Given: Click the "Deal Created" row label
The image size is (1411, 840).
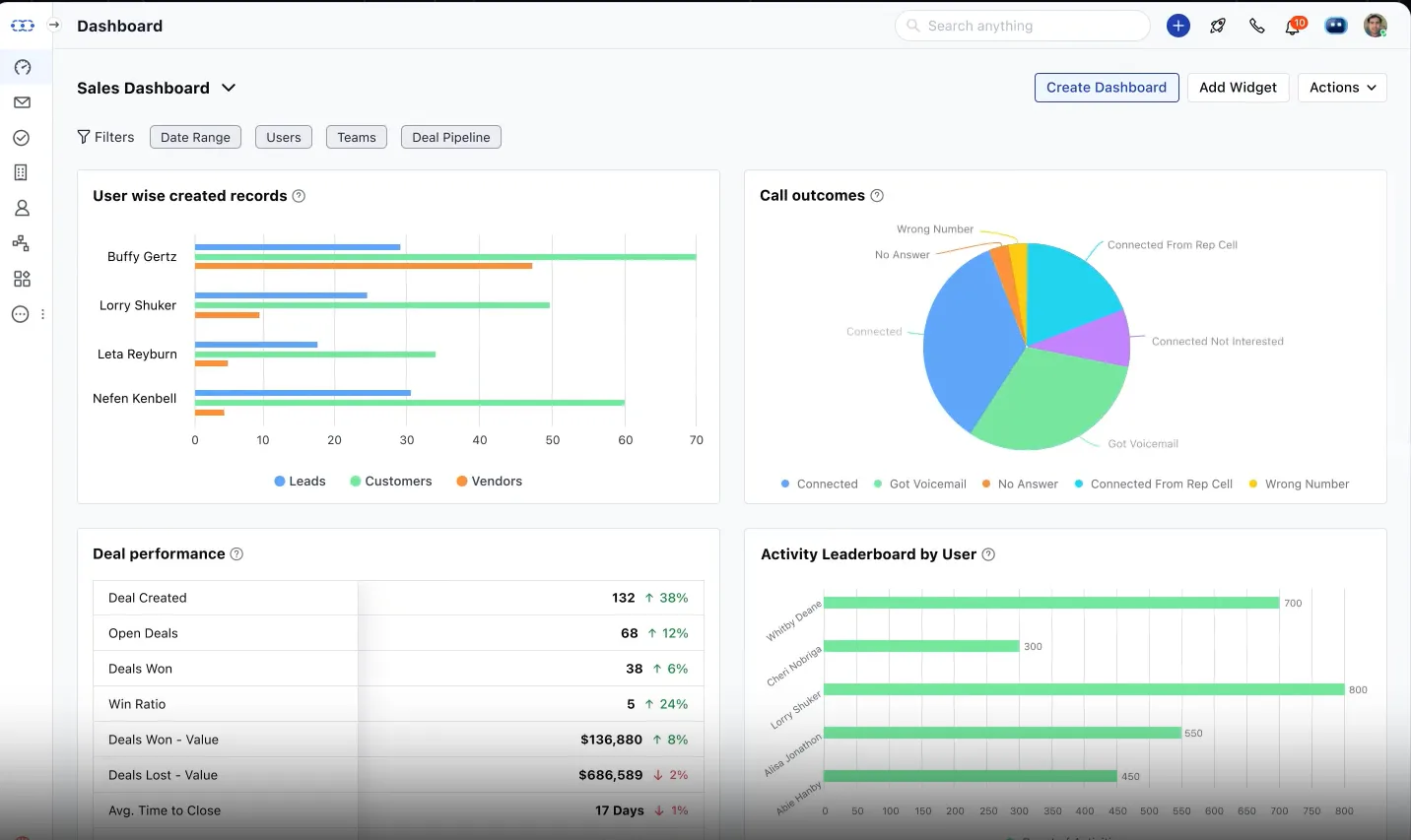Looking at the screenshot, I should pos(148,598).
